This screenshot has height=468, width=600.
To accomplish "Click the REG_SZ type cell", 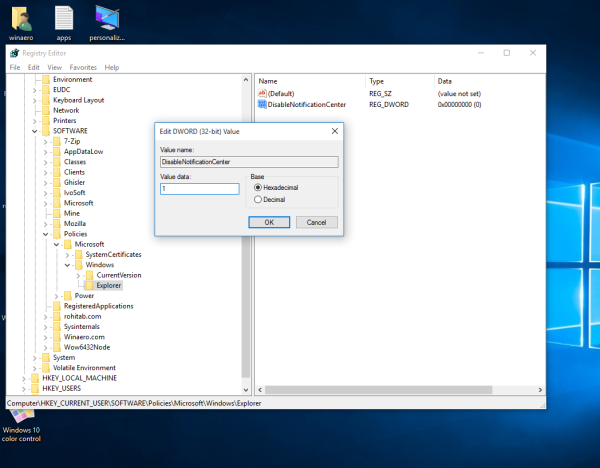I will click(380, 94).
